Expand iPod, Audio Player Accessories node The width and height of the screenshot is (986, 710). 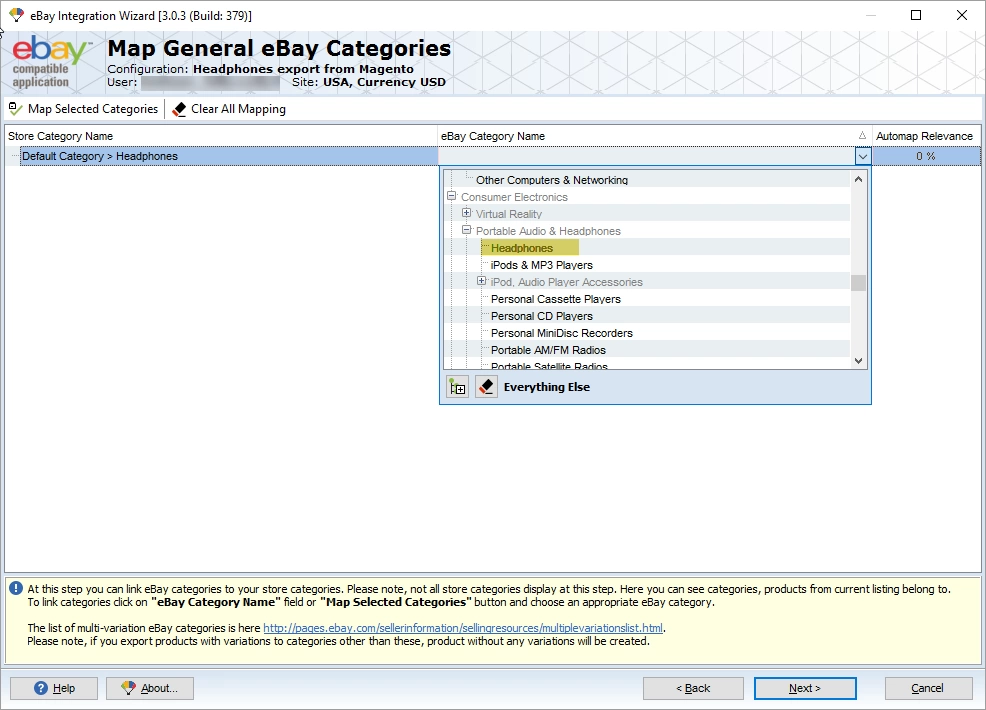[x=482, y=281]
